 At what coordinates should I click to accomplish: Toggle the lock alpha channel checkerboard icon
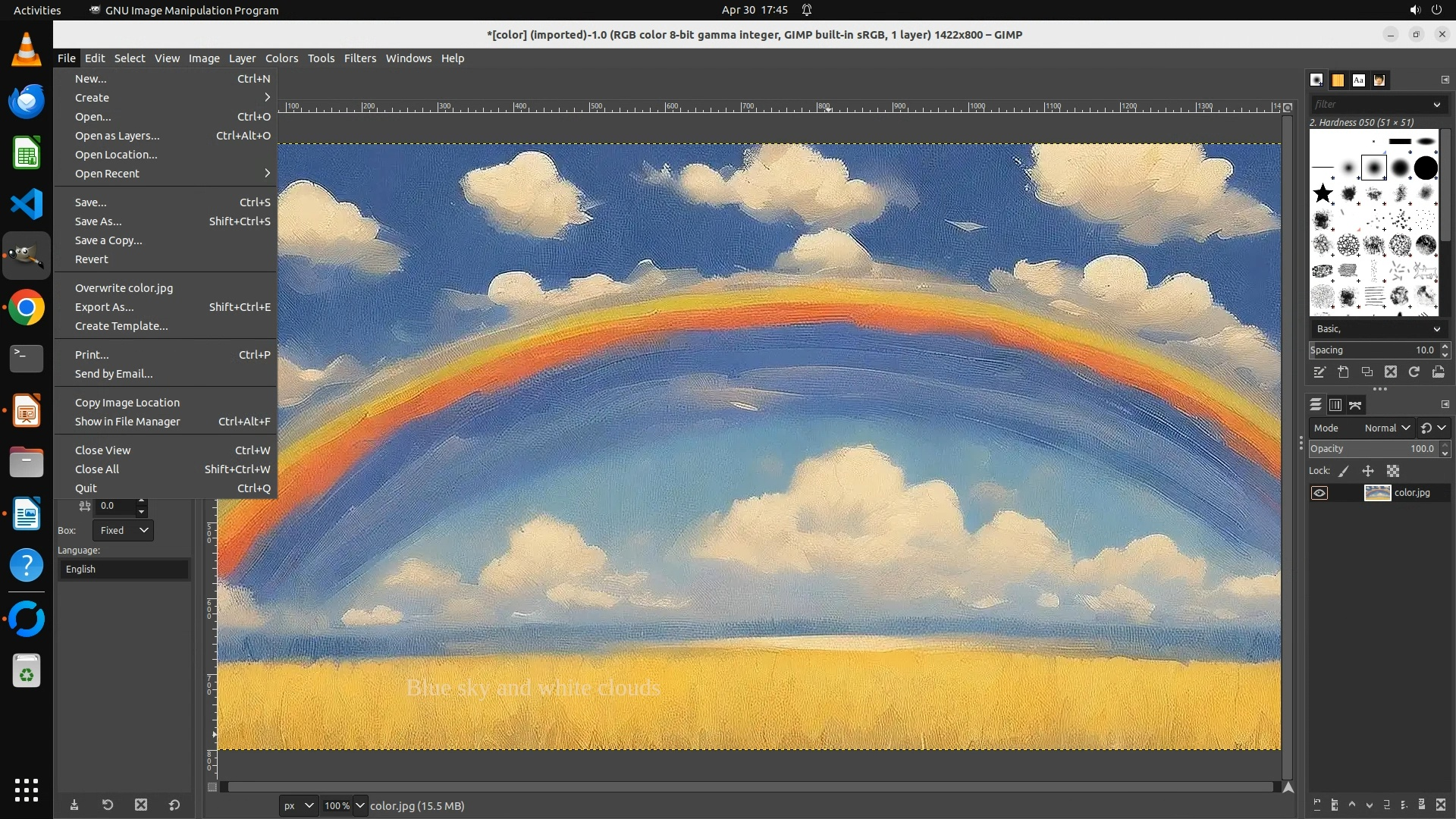[x=1393, y=471]
